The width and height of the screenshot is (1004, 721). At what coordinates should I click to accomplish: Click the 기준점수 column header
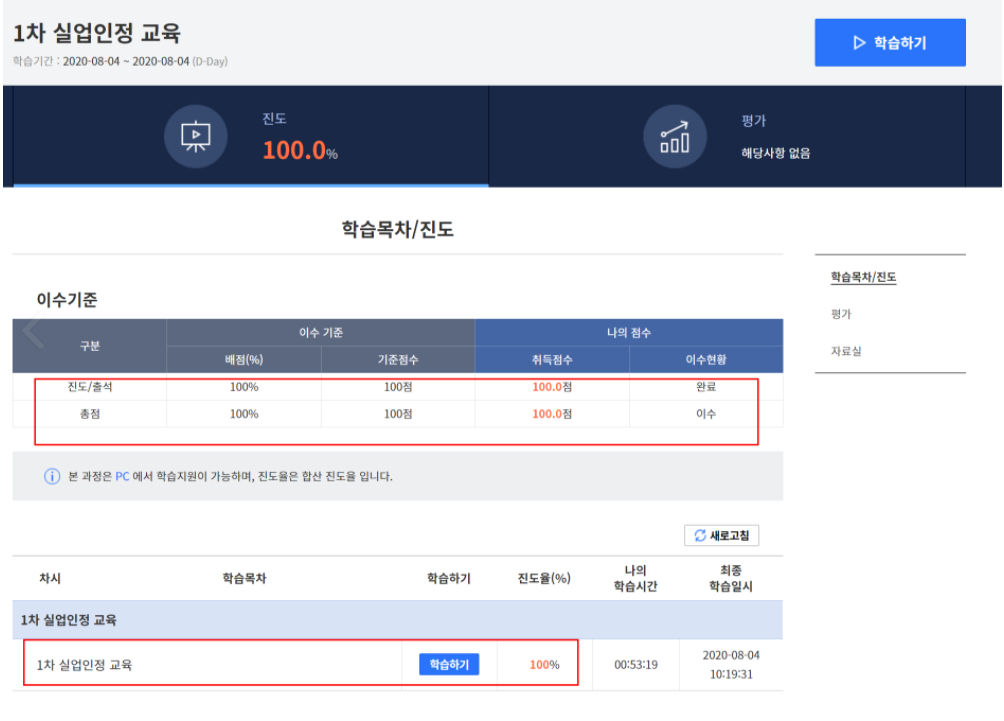pyautogui.click(x=398, y=360)
